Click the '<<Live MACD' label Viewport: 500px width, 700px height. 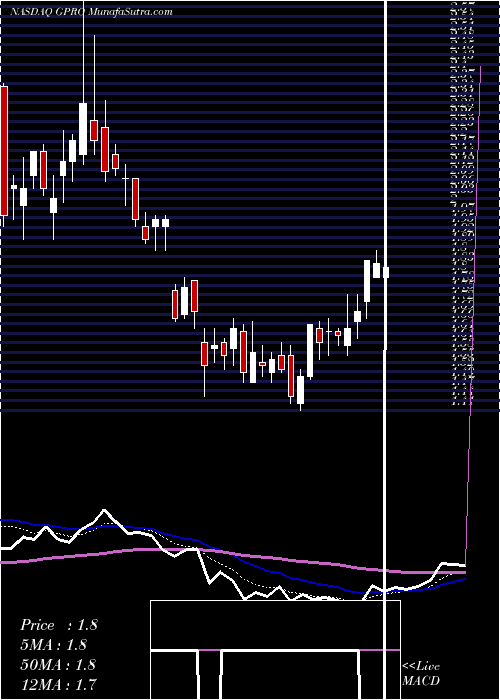point(421,673)
